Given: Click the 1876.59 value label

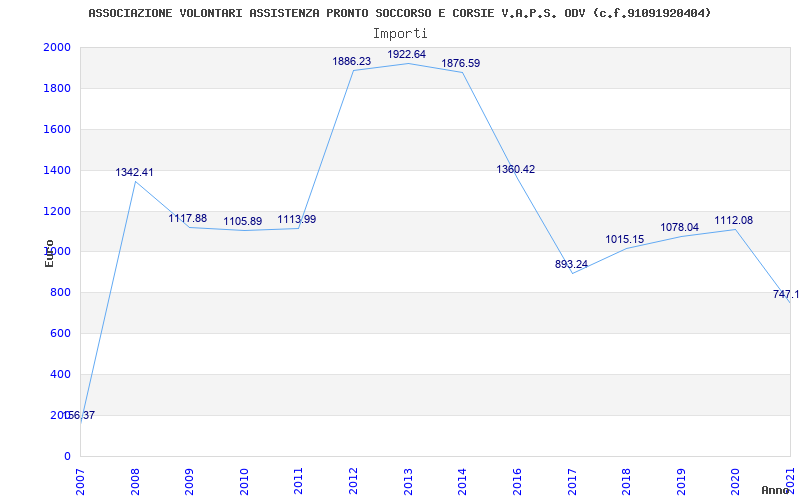Looking at the screenshot, I should coord(461,64).
